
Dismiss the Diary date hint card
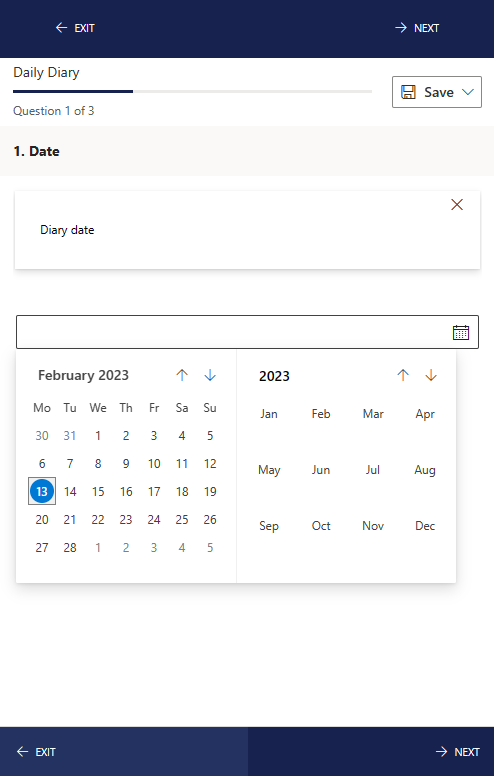coord(457,204)
